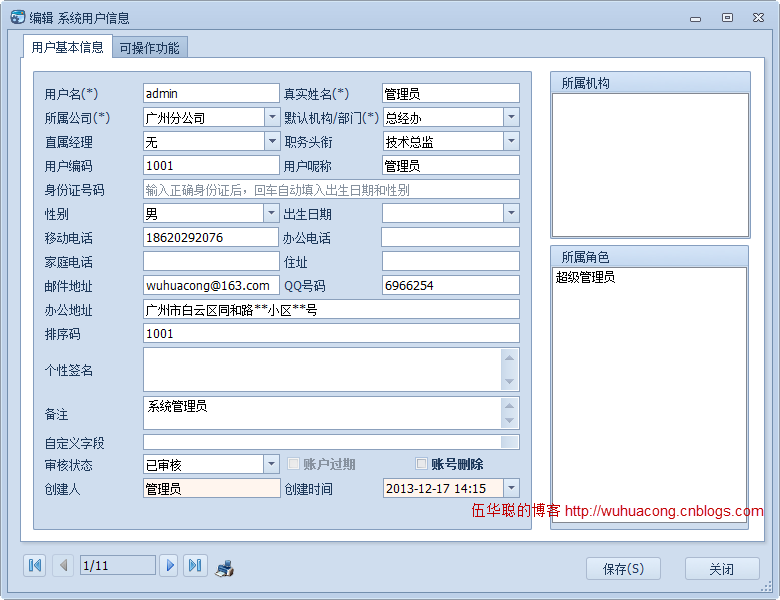
Task: Click the 用户昵称 field
Action: coord(451,165)
